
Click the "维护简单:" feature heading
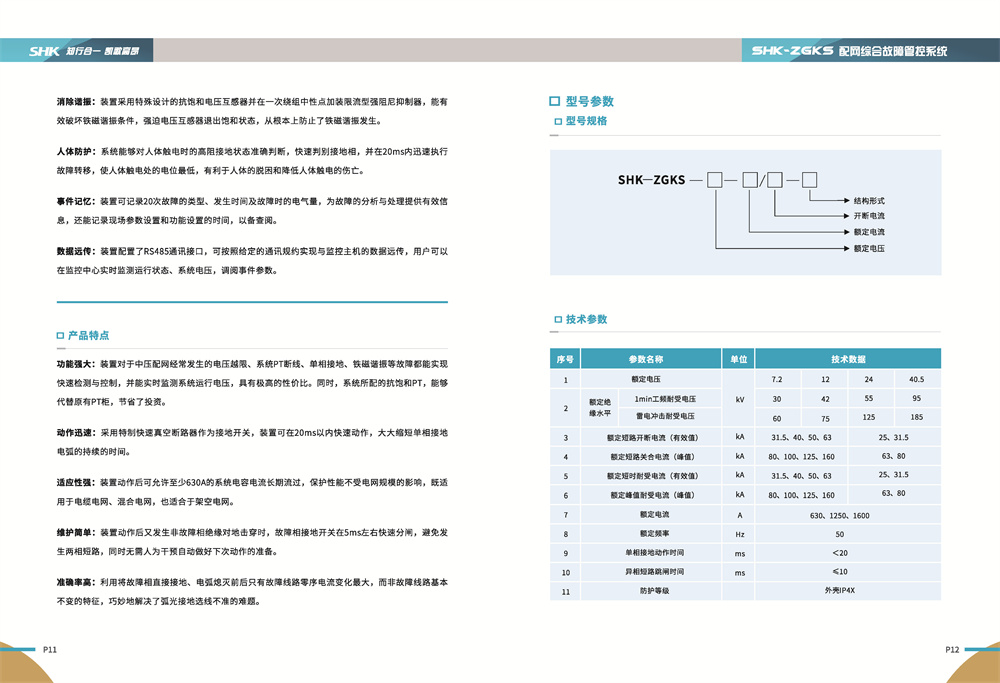click(76, 532)
